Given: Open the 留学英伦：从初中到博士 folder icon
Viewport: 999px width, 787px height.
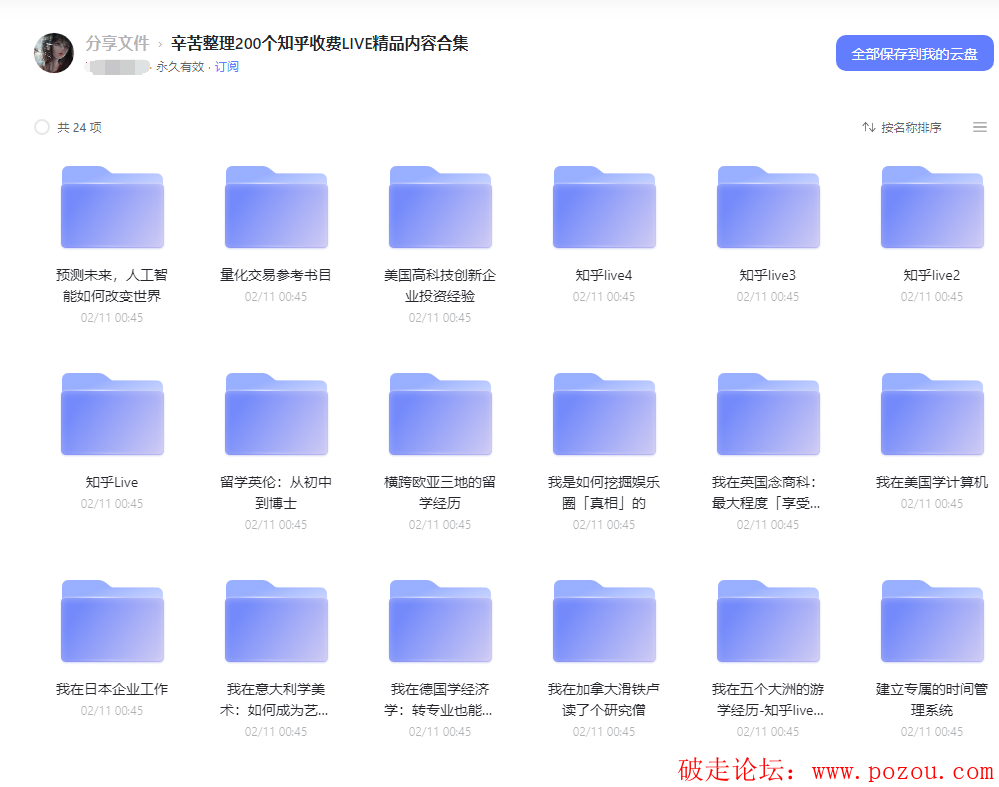Looking at the screenshot, I should pos(277,414).
